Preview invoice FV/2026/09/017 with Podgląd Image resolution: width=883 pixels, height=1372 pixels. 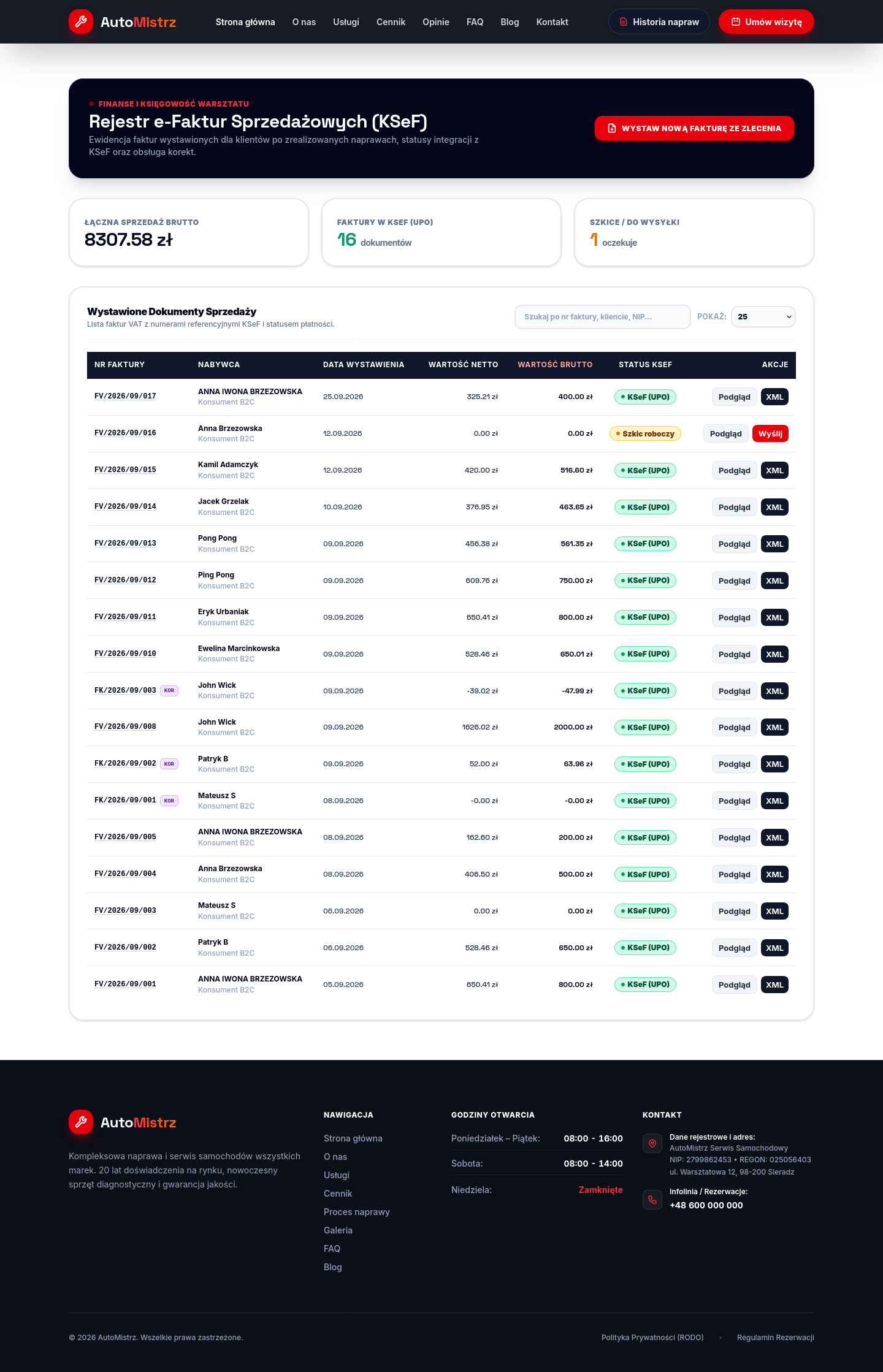click(x=734, y=397)
